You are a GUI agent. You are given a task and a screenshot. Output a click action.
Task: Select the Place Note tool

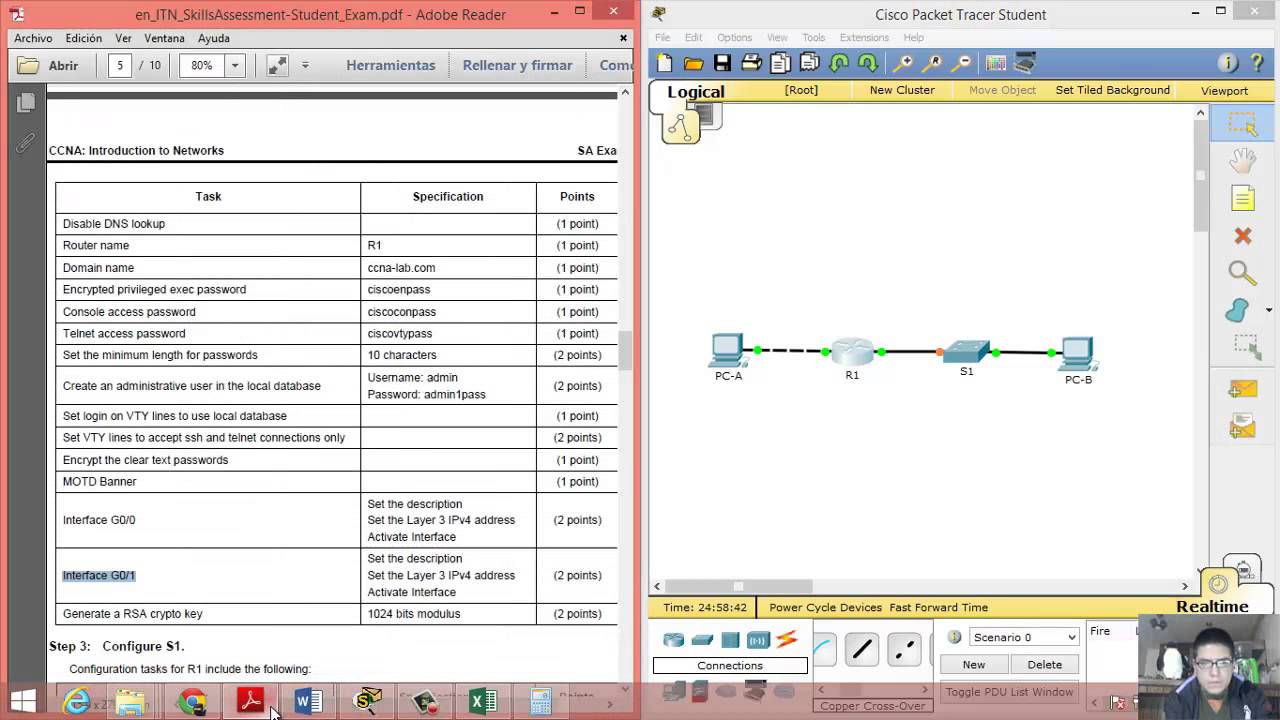pyautogui.click(x=1242, y=198)
